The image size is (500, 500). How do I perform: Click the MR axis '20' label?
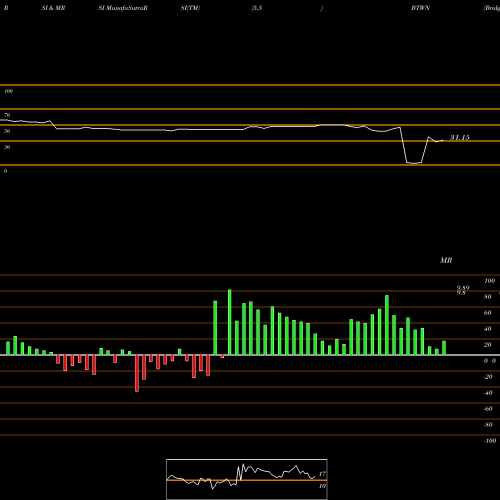coord(488,345)
